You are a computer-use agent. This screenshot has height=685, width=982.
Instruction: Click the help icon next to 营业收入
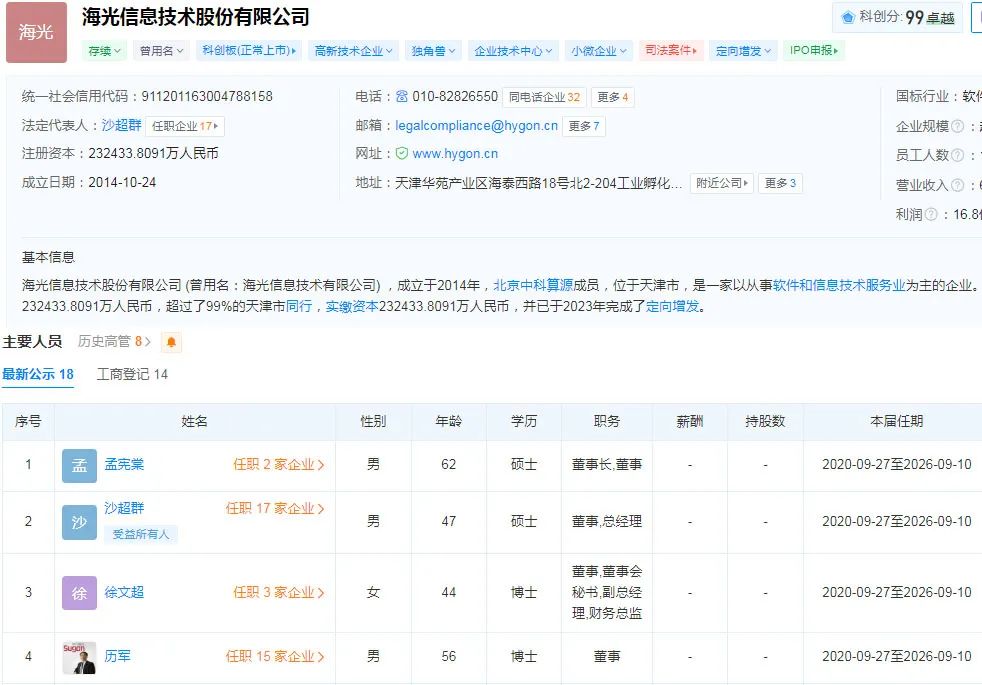click(957, 185)
